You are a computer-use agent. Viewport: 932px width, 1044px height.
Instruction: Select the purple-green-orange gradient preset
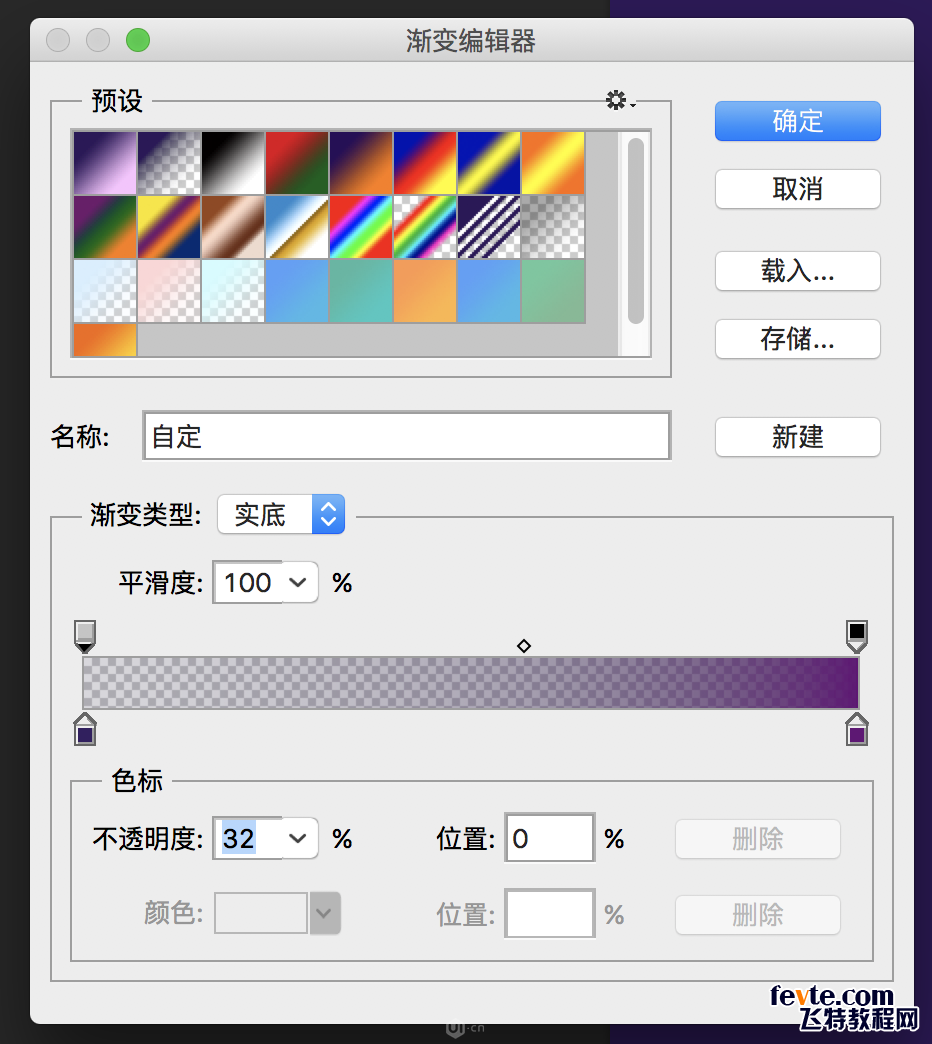105,227
